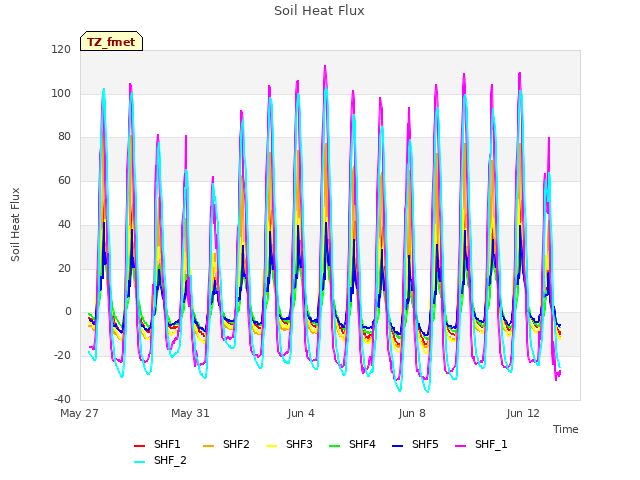Click the green SHF4 legend swatch
640x480 pixels.
[334, 446]
